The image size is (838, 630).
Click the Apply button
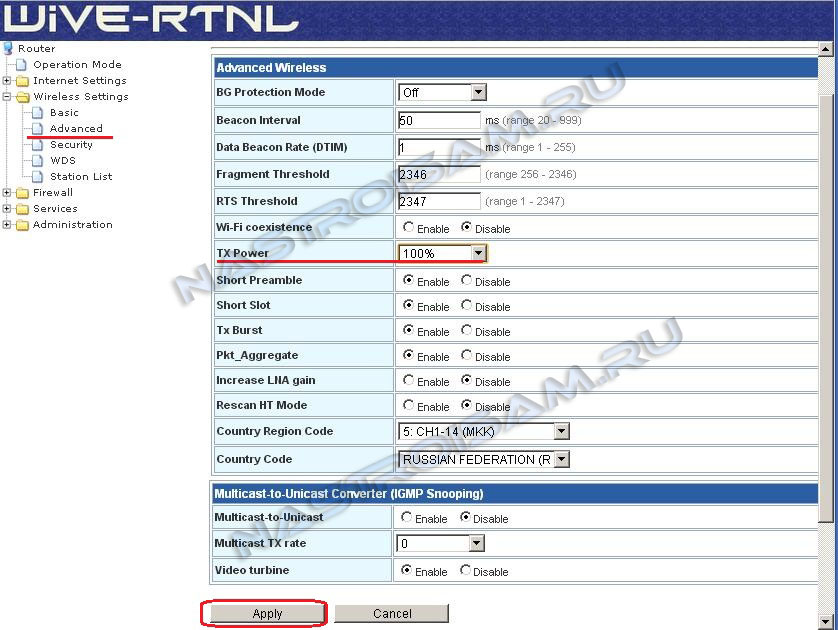267,614
